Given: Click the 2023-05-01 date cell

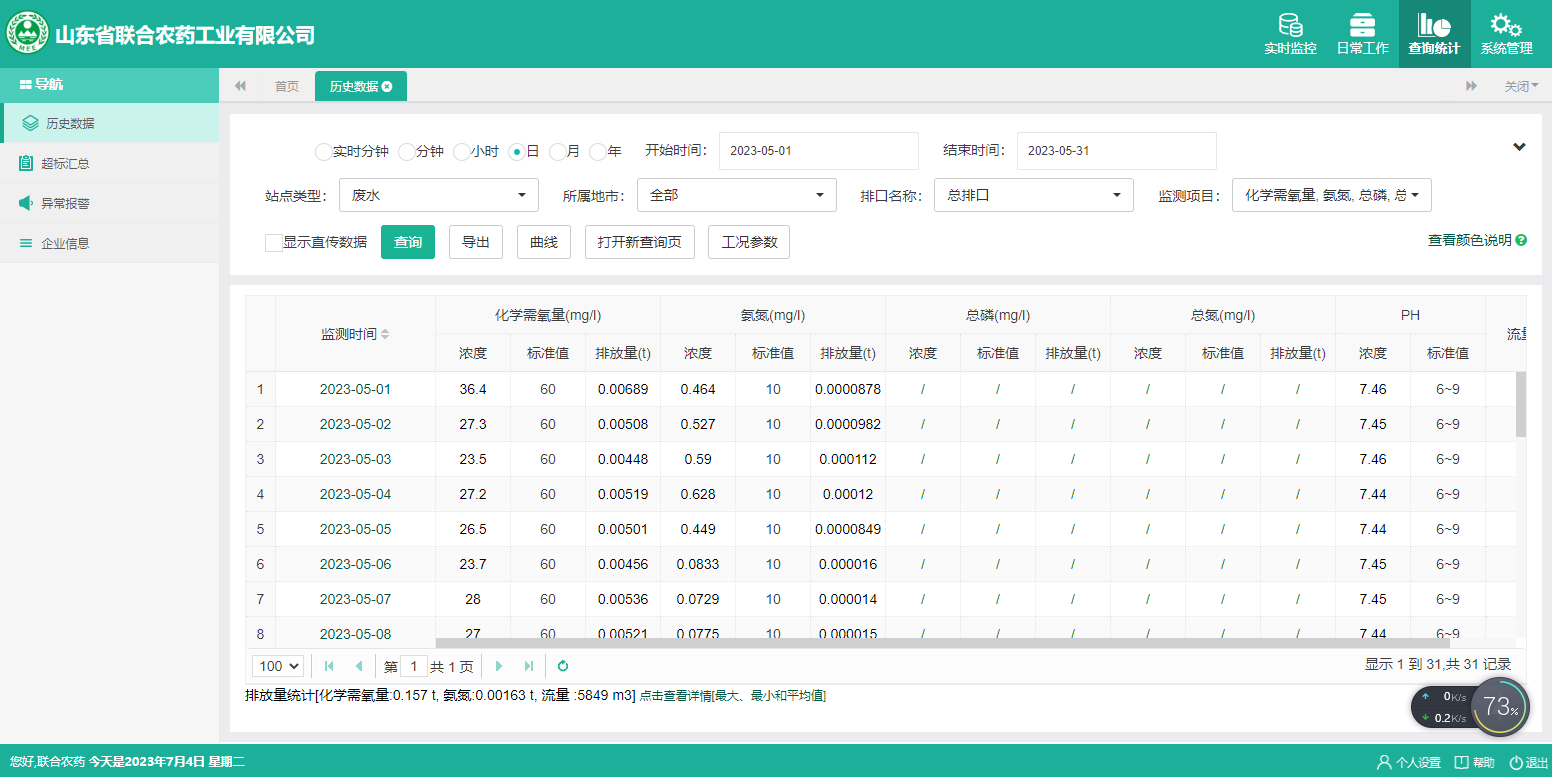Looking at the screenshot, I should [x=355, y=389].
